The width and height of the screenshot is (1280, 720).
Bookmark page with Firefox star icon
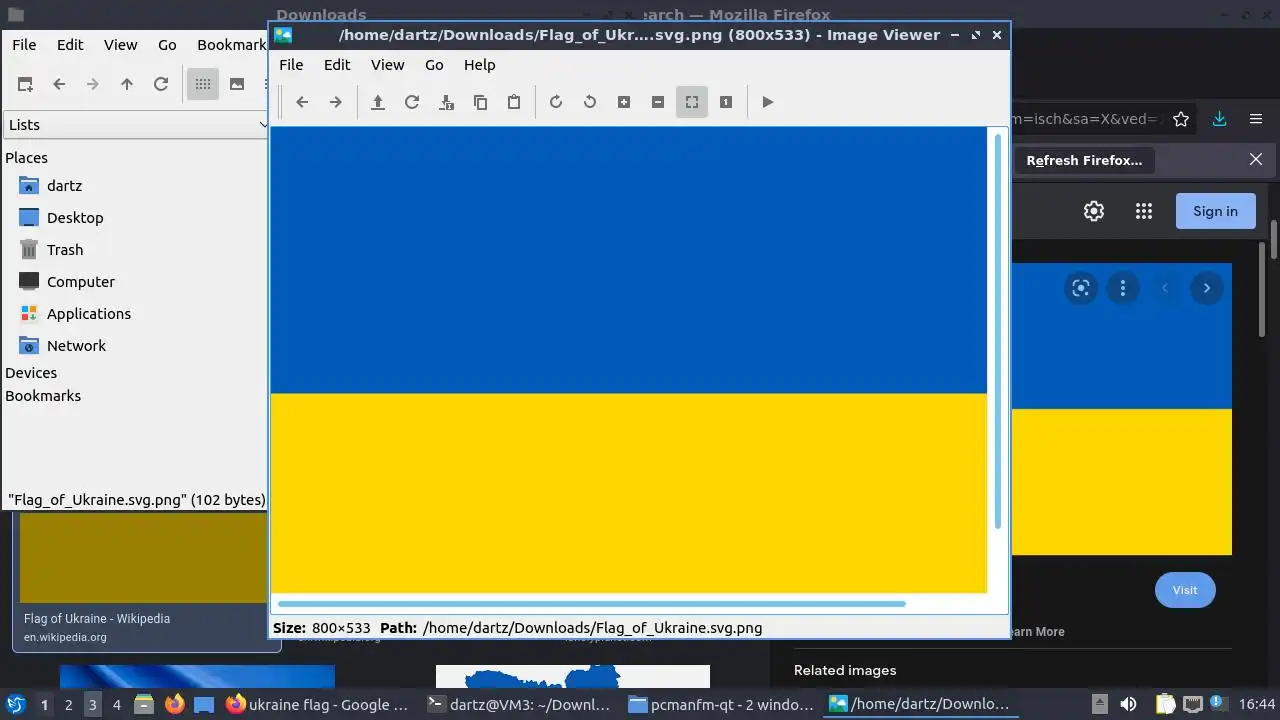pyautogui.click(x=1181, y=119)
